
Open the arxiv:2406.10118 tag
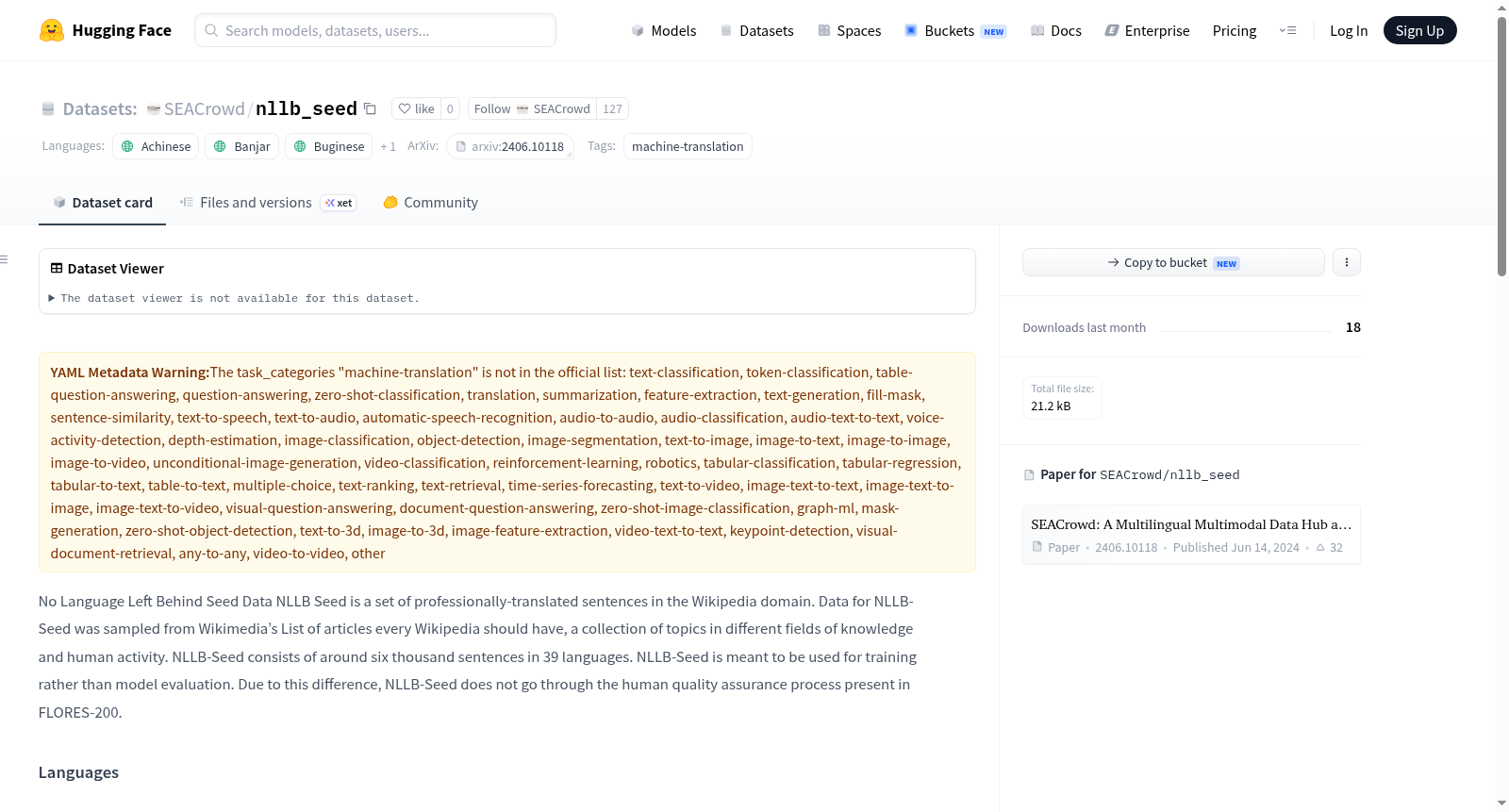(x=510, y=146)
